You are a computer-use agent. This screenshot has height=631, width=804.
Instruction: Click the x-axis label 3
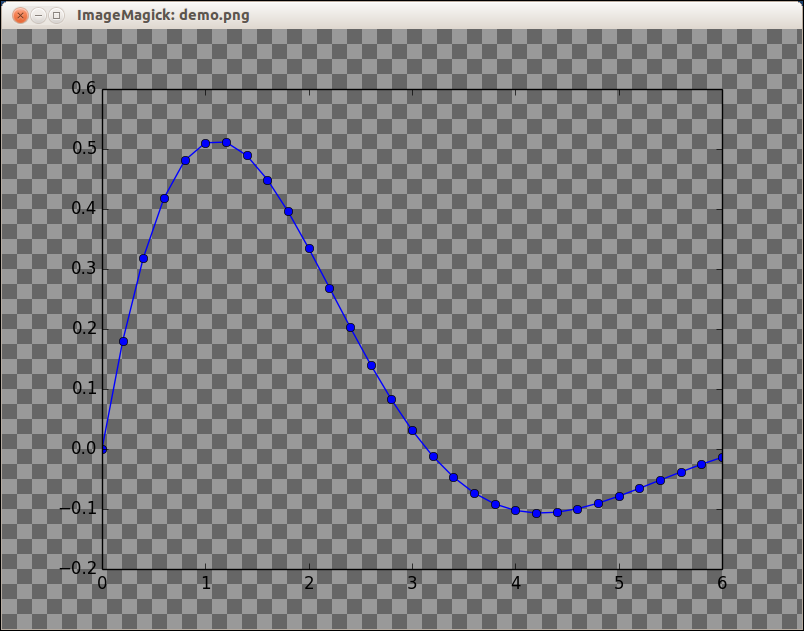pos(412,583)
